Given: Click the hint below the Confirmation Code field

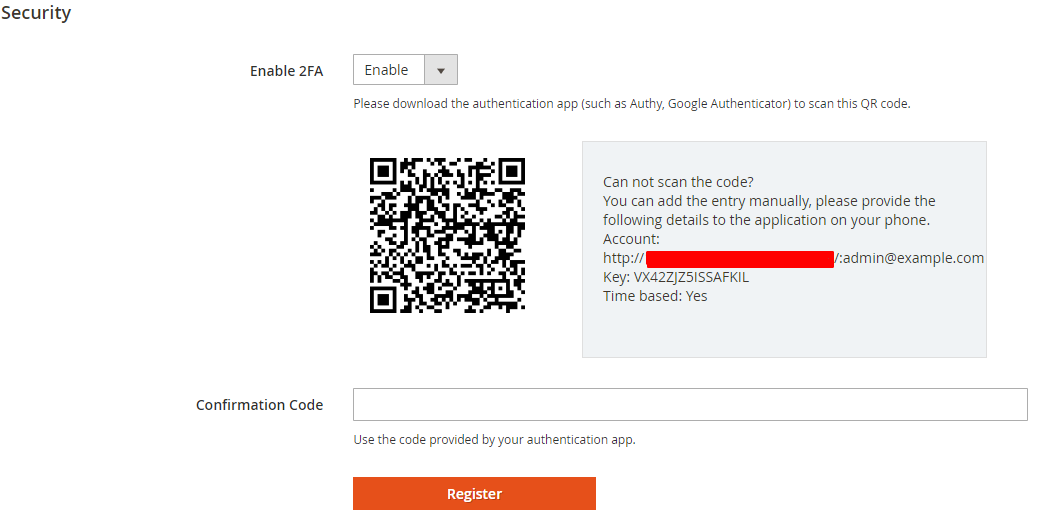Looking at the screenshot, I should click(494, 439).
